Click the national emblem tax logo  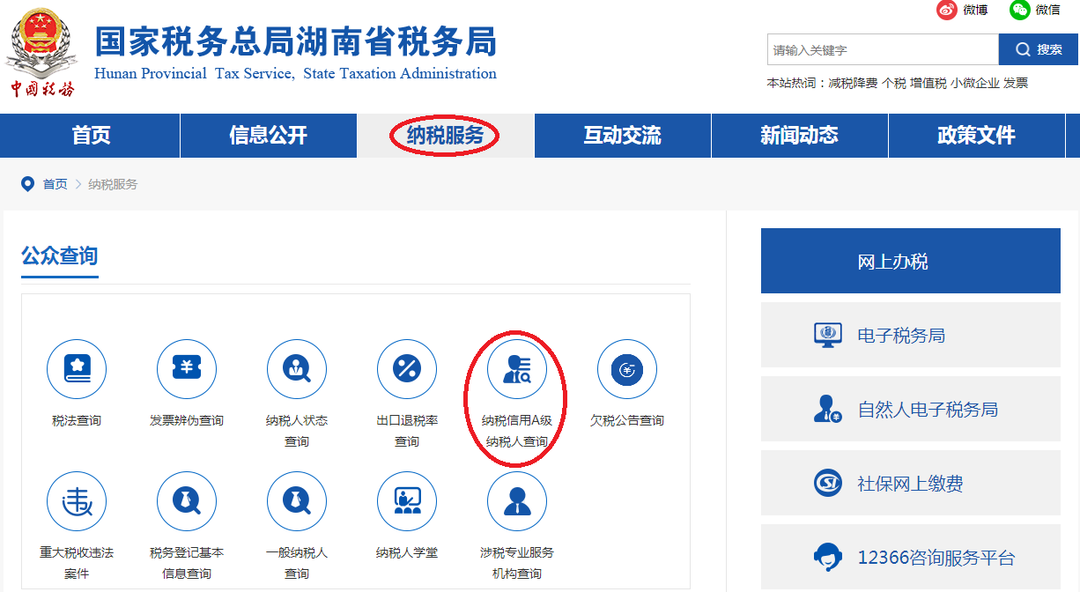(41, 52)
